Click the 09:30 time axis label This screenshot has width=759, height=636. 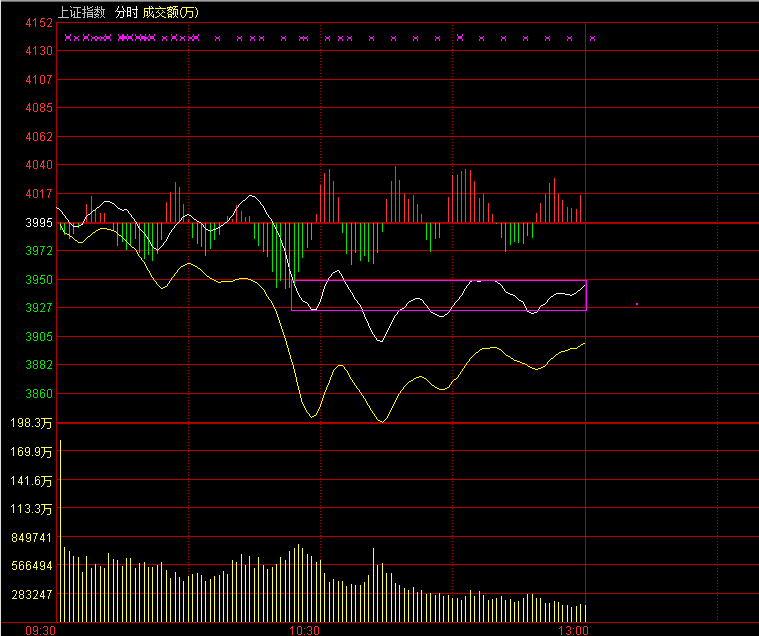pos(40,630)
